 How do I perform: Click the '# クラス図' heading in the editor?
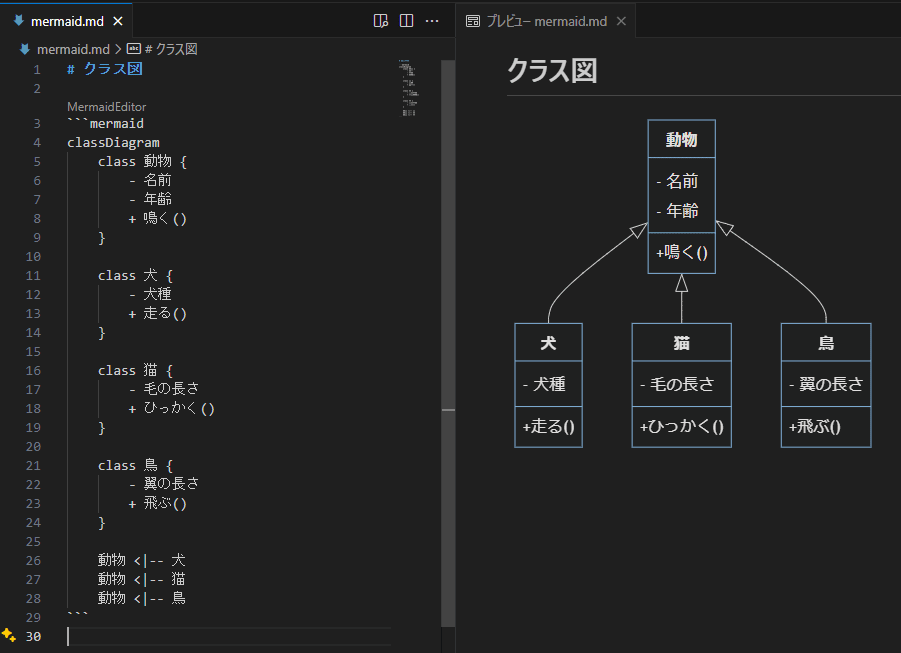coord(105,69)
